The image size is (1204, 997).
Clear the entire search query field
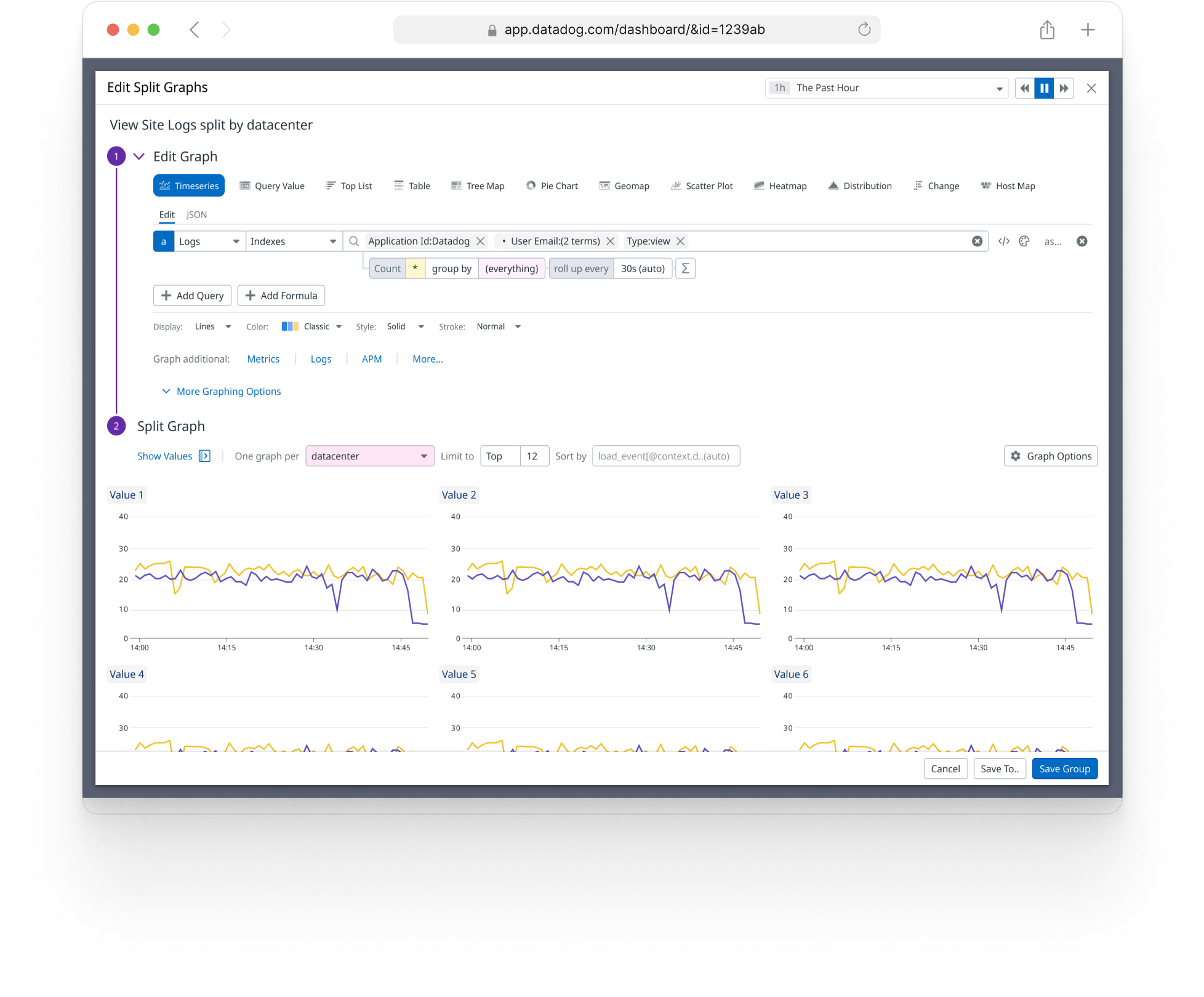click(977, 241)
